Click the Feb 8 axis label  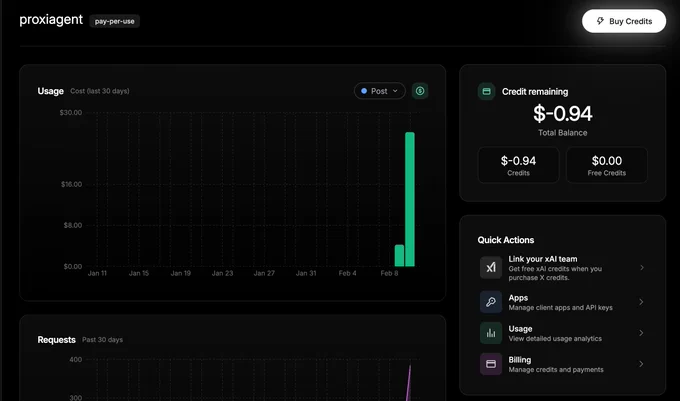point(389,273)
